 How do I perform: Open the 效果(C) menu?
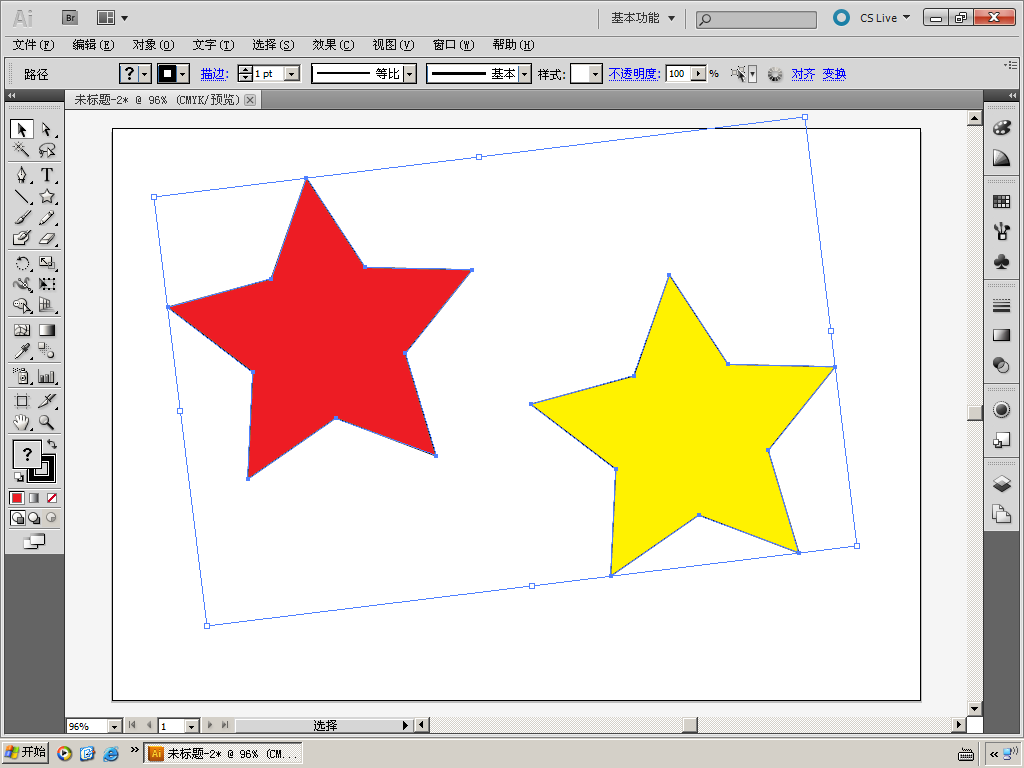333,45
